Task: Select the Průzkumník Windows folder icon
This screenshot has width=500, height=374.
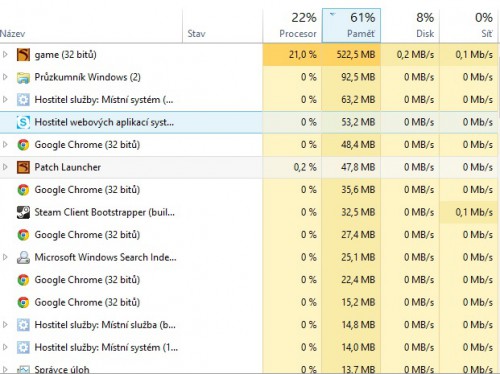Action: tap(23, 77)
